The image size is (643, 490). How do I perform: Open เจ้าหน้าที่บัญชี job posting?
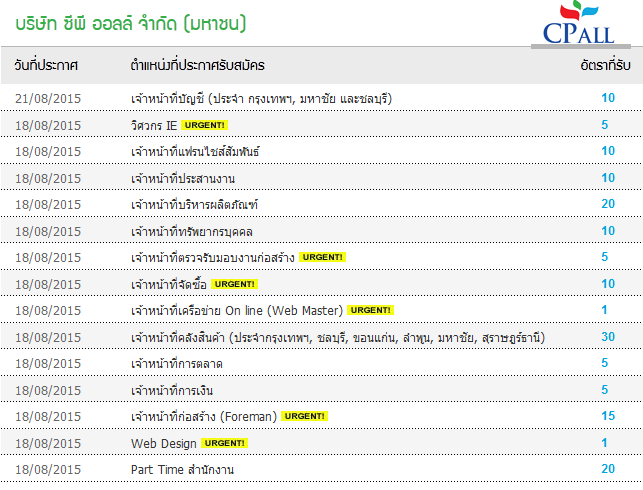click(x=261, y=99)
